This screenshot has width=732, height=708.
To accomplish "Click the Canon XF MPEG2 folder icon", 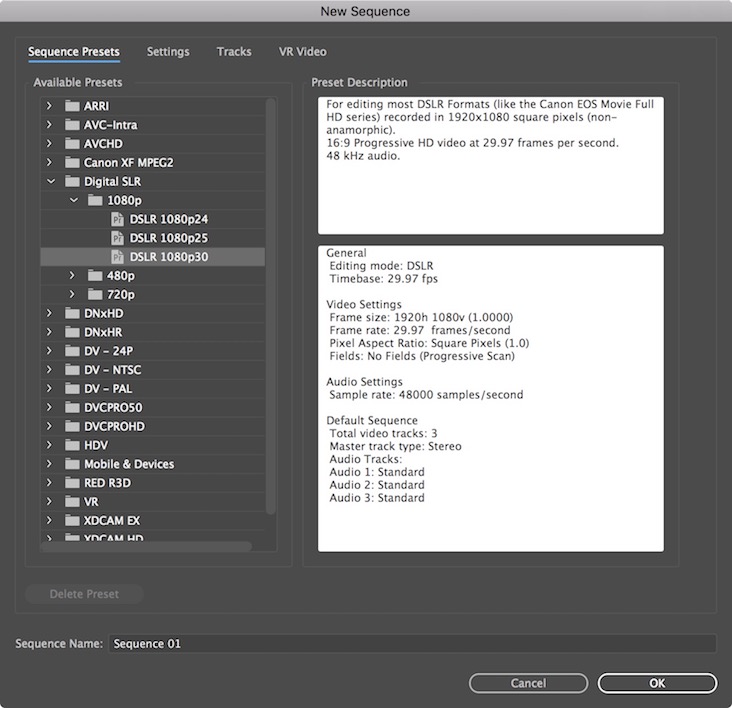I will [x=72, y=162].
